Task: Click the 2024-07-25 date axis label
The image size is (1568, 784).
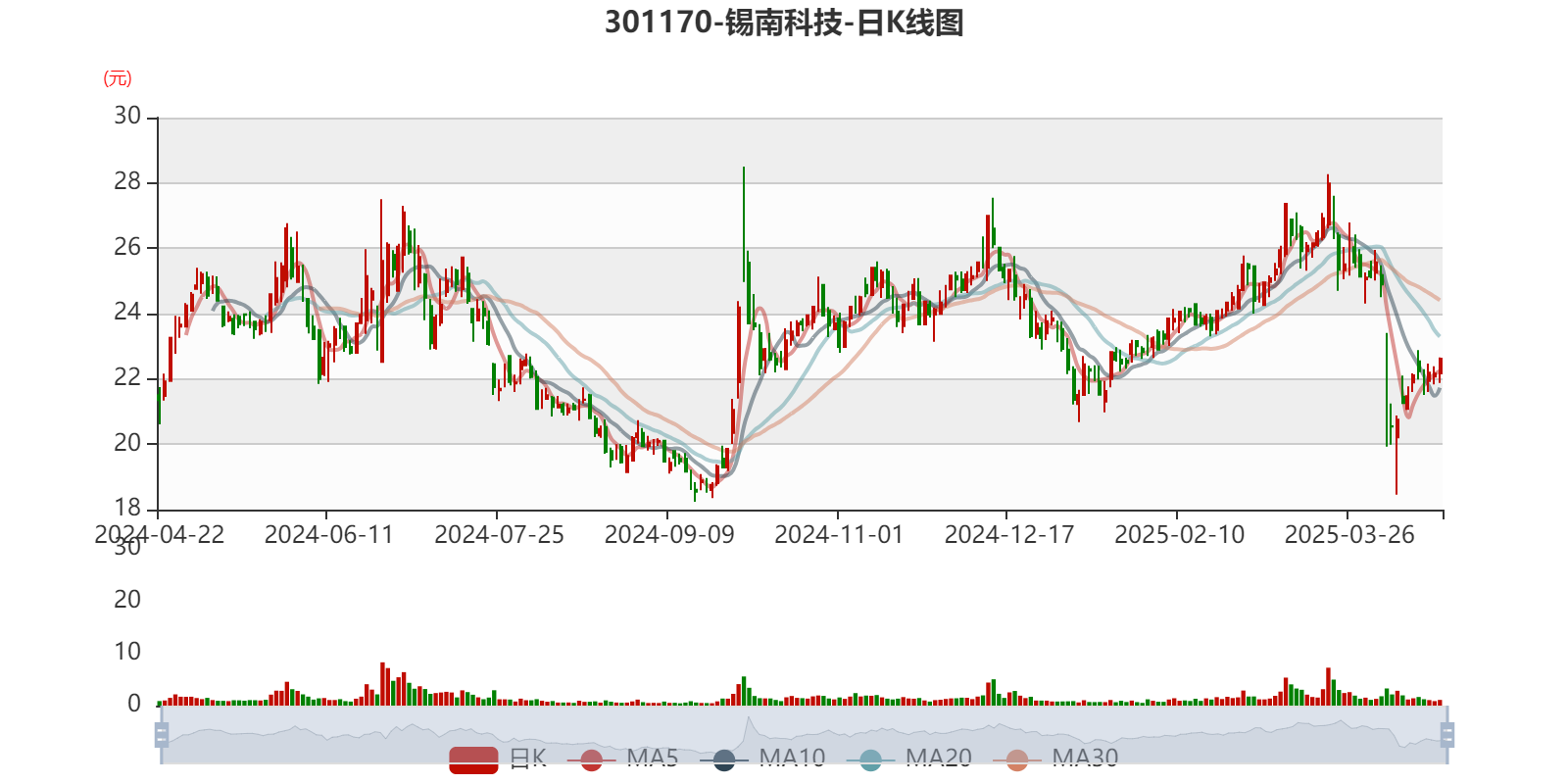Action: pos(499,535)
